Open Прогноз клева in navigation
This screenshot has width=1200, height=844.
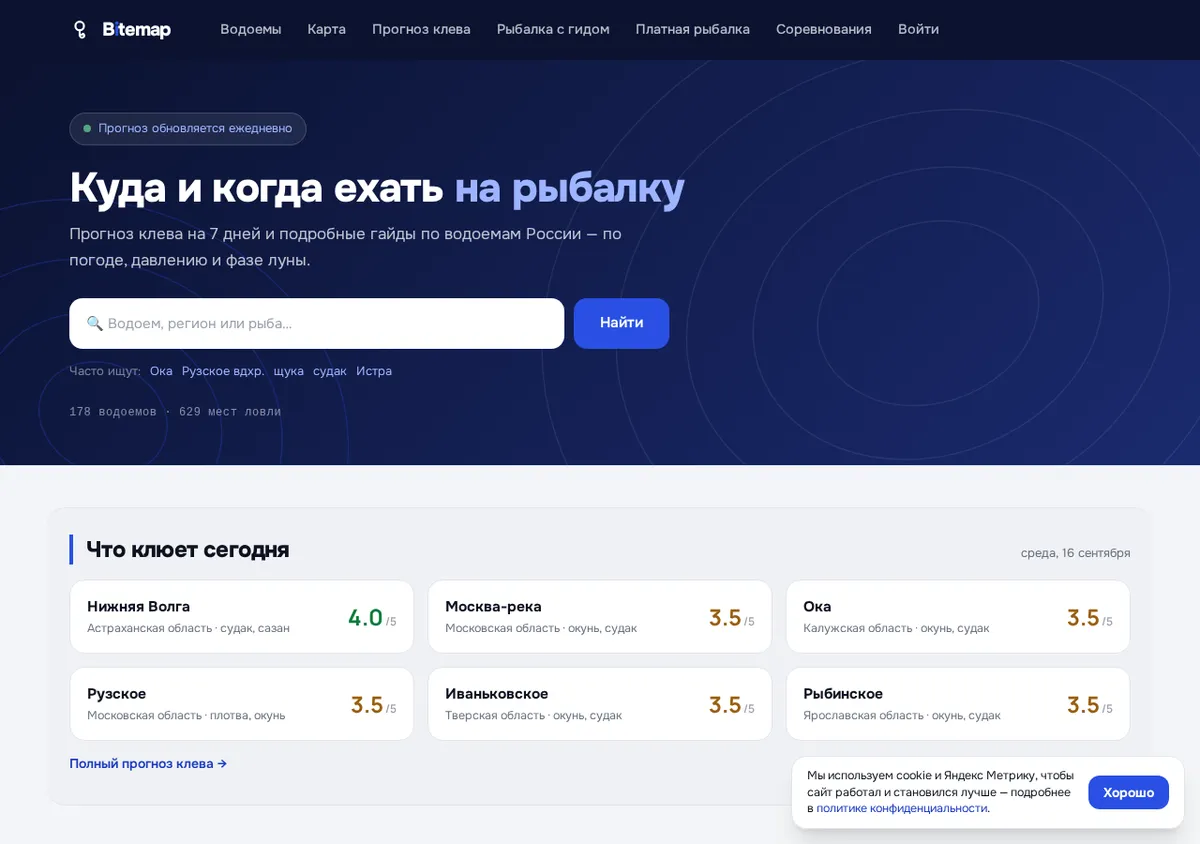pos(421,30)
